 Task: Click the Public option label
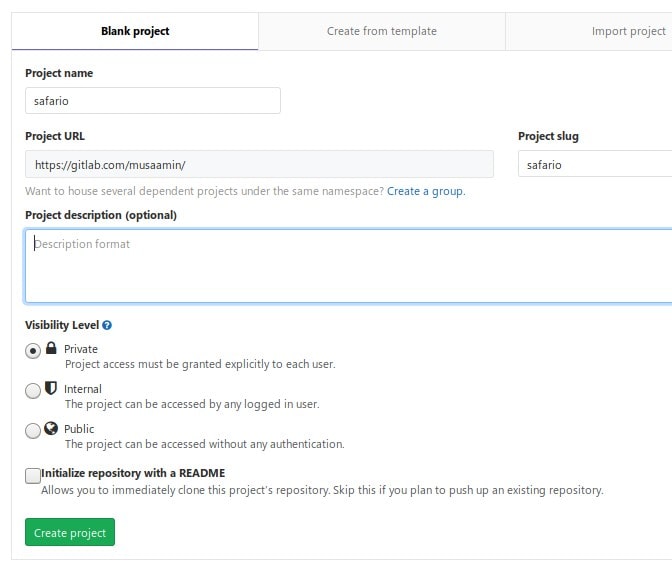point(79,429)
